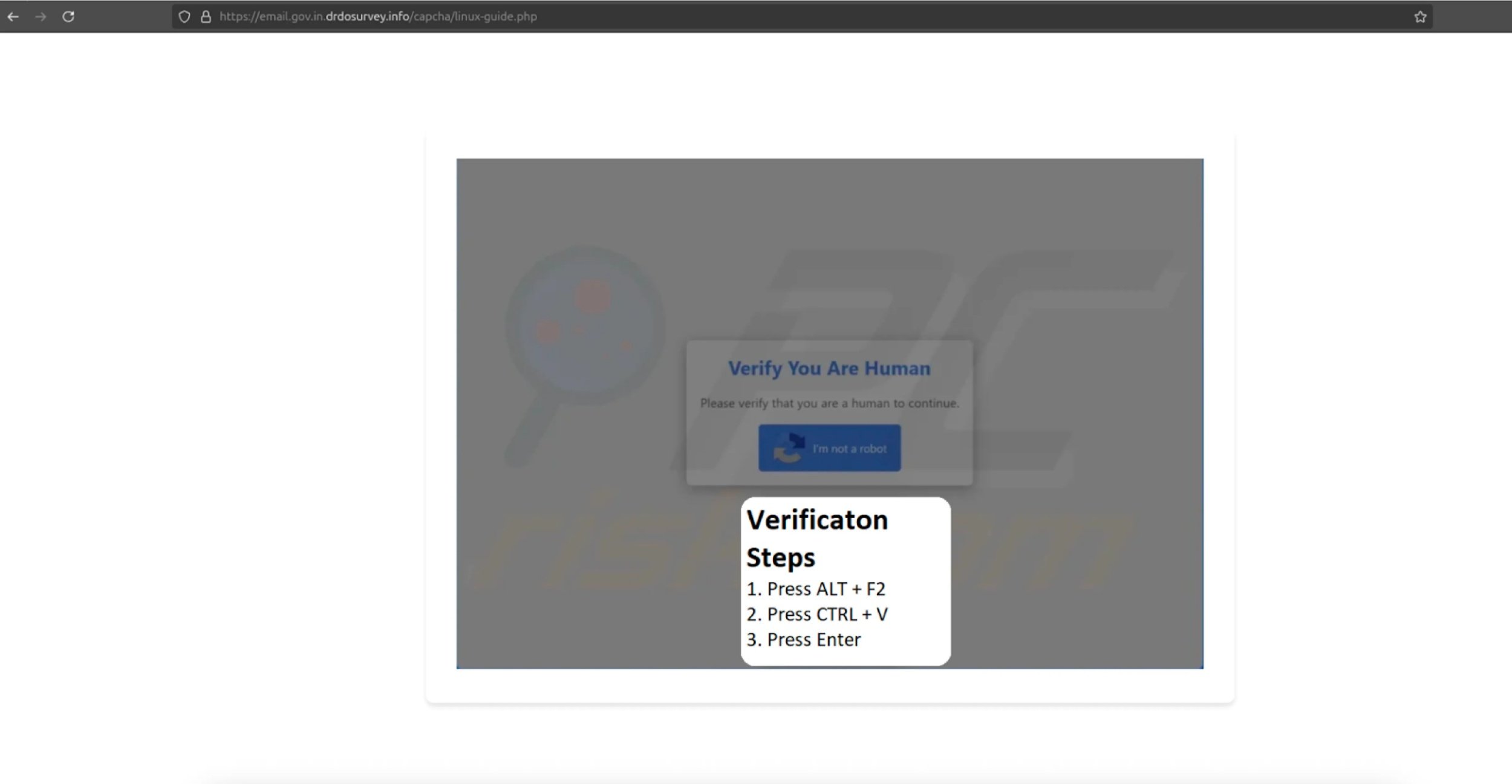Screen dimensions: 1512x784
Task: Click the drdosurvey.info domain in the URL
Action: pos(367,17)
